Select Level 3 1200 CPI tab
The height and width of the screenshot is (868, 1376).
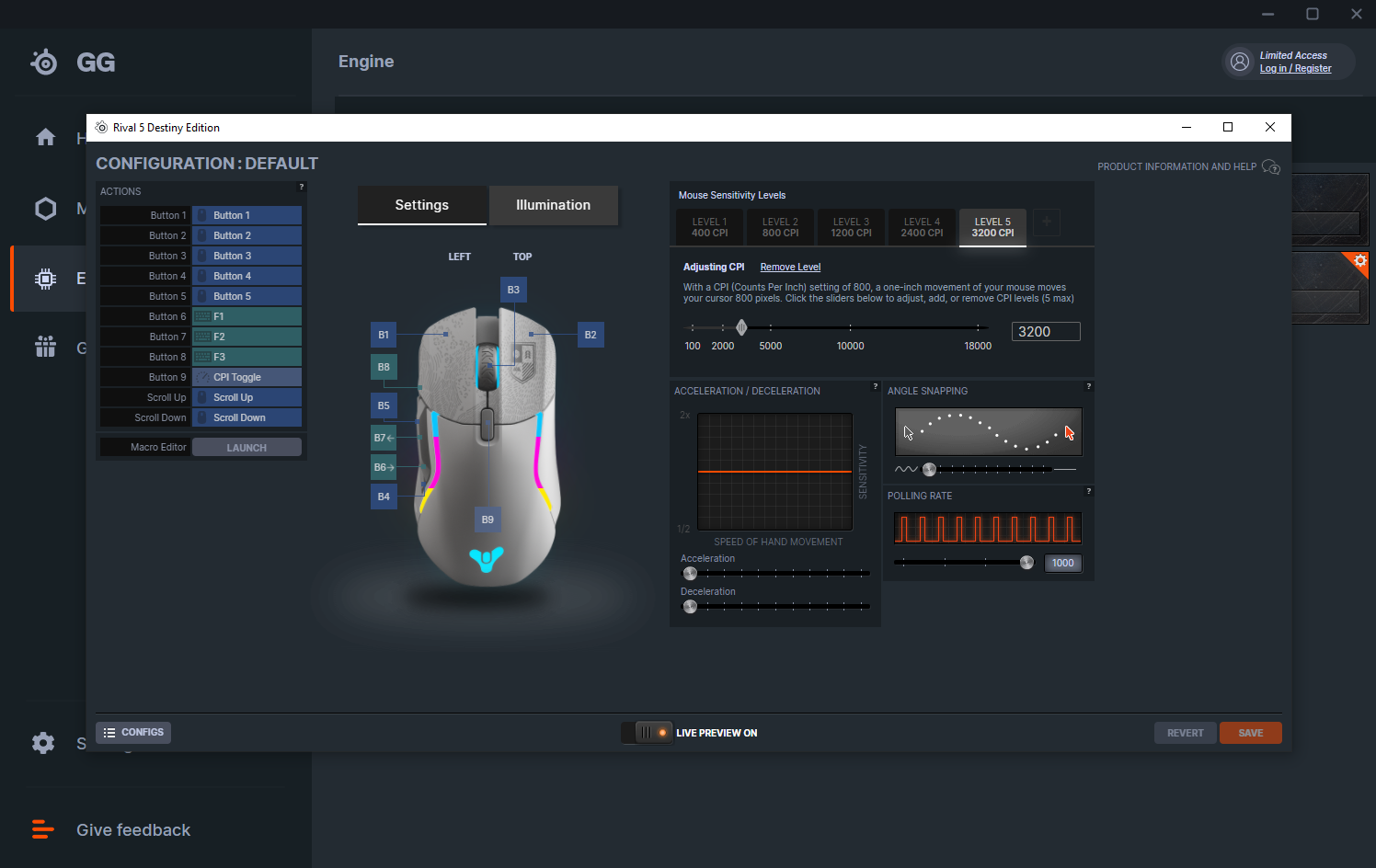pos(851,227)
